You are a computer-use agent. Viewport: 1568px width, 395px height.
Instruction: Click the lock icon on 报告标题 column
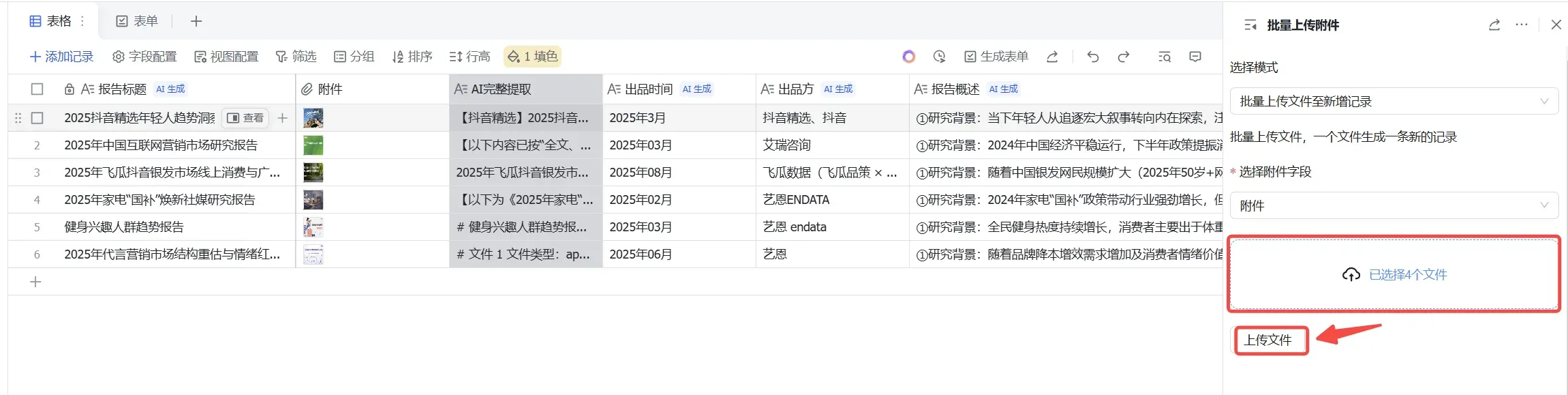[69, 89]
